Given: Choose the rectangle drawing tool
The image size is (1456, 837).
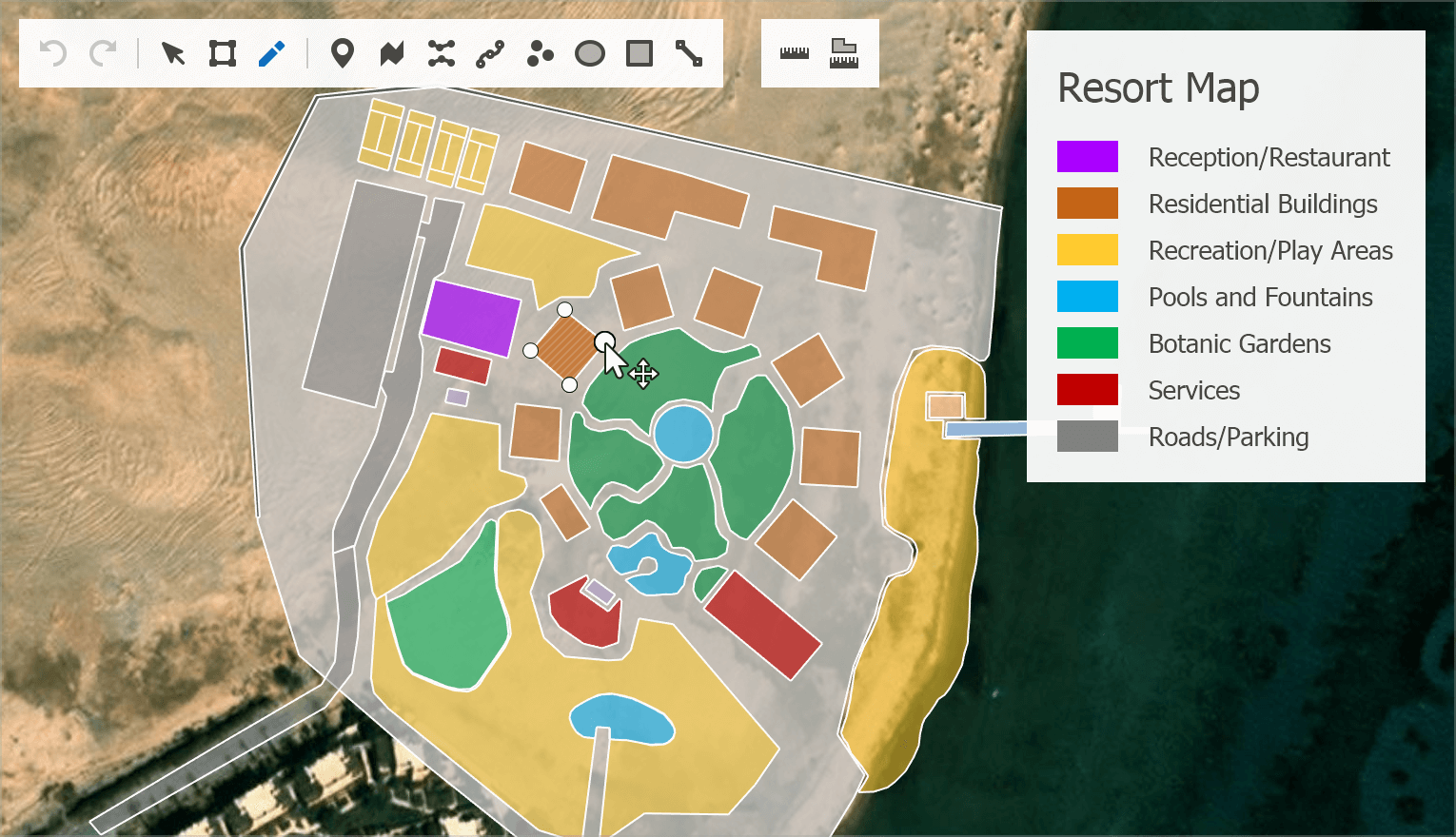Looking at the screenshot, I should [639, 53].
